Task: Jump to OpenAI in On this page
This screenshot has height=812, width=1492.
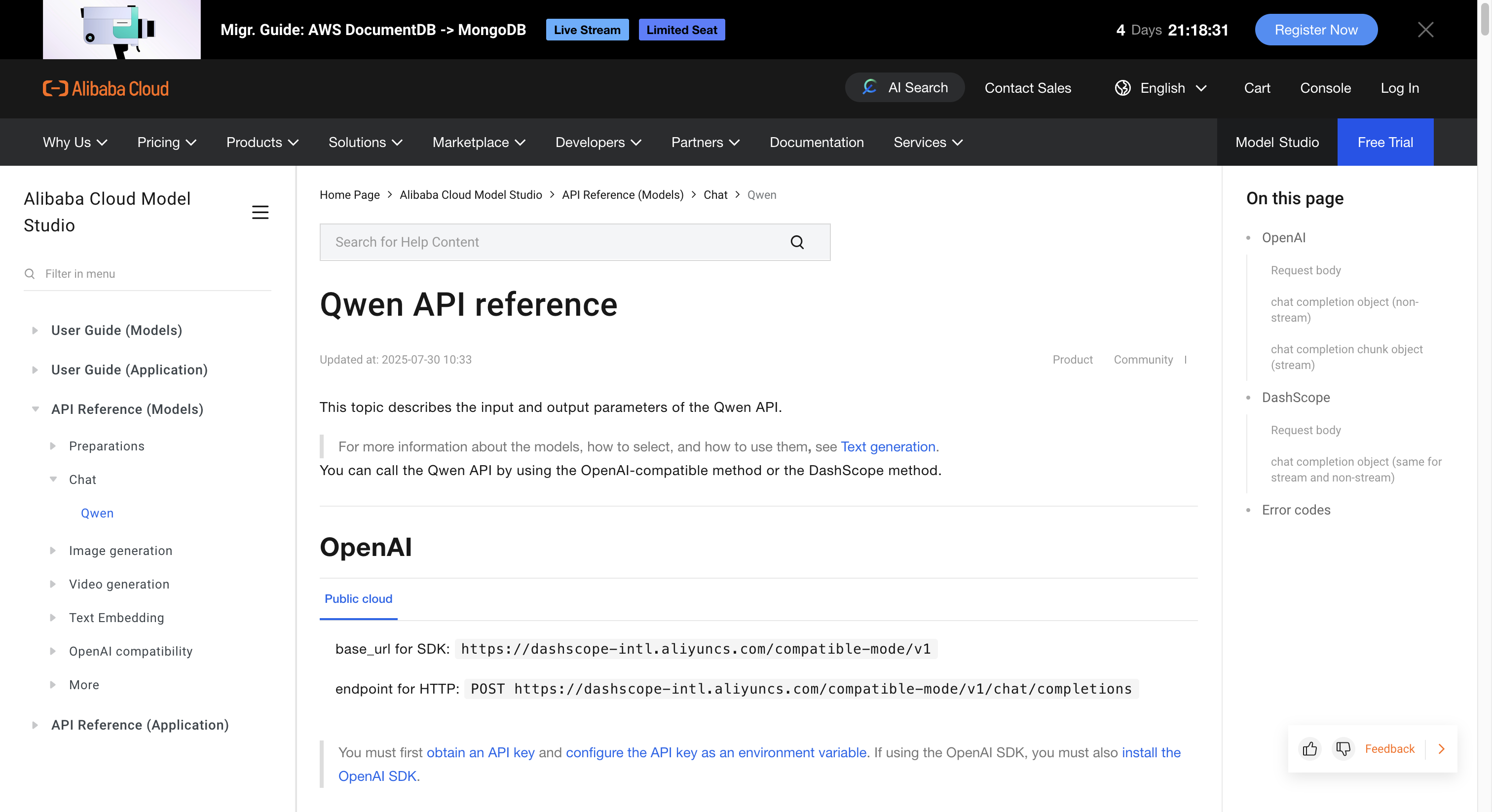Action: click(1283, 237)
